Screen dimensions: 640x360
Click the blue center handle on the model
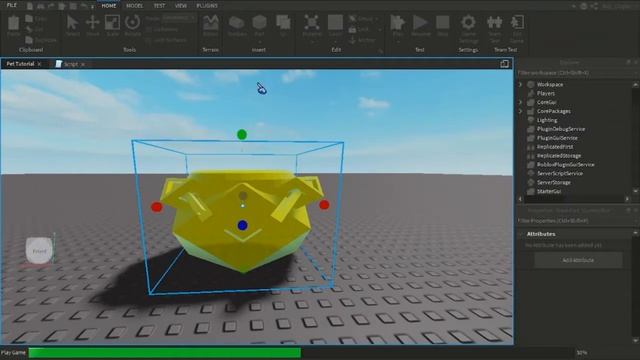pyautogui.click(x=242, y=225)
